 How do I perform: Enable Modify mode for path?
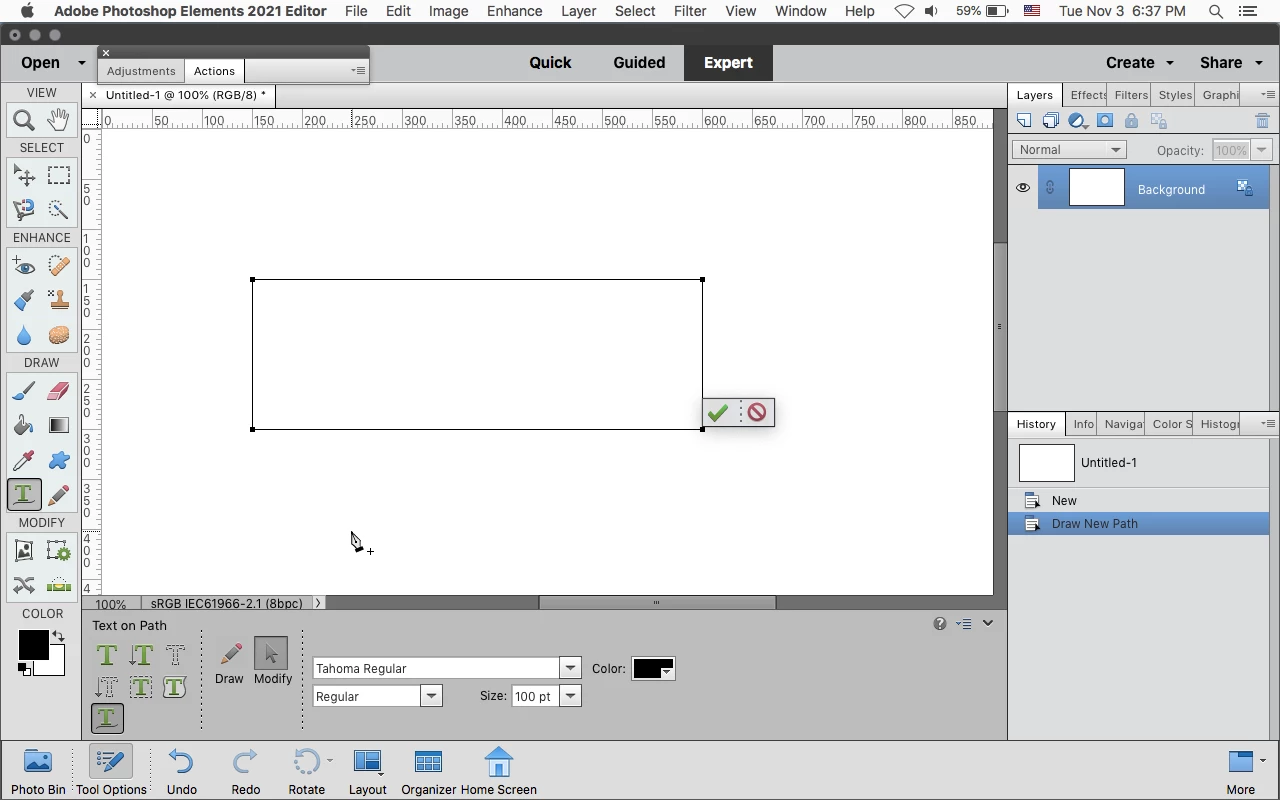click(x=272, y=662)
